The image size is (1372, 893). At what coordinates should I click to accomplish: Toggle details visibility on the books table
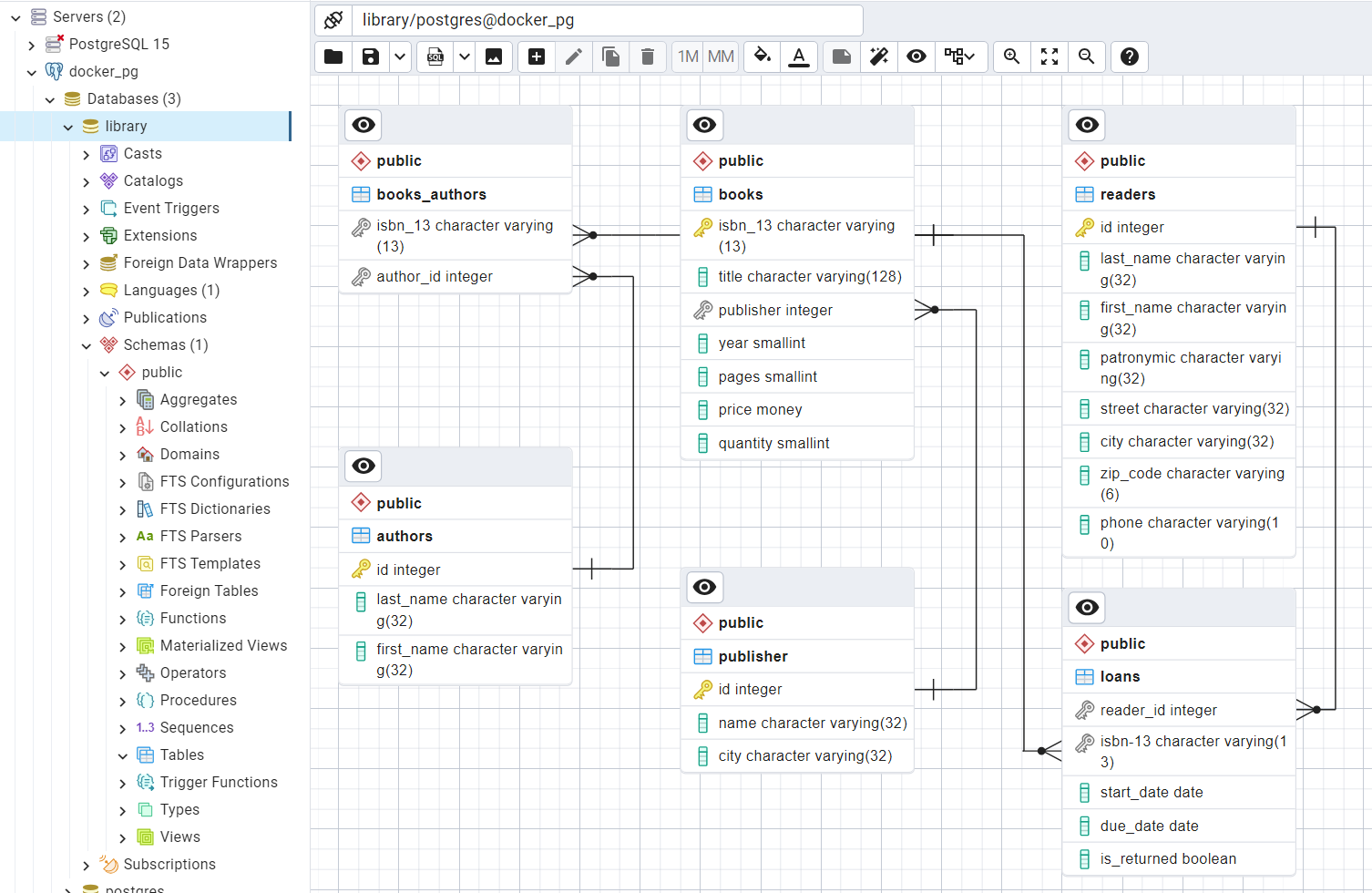point(704,125)
